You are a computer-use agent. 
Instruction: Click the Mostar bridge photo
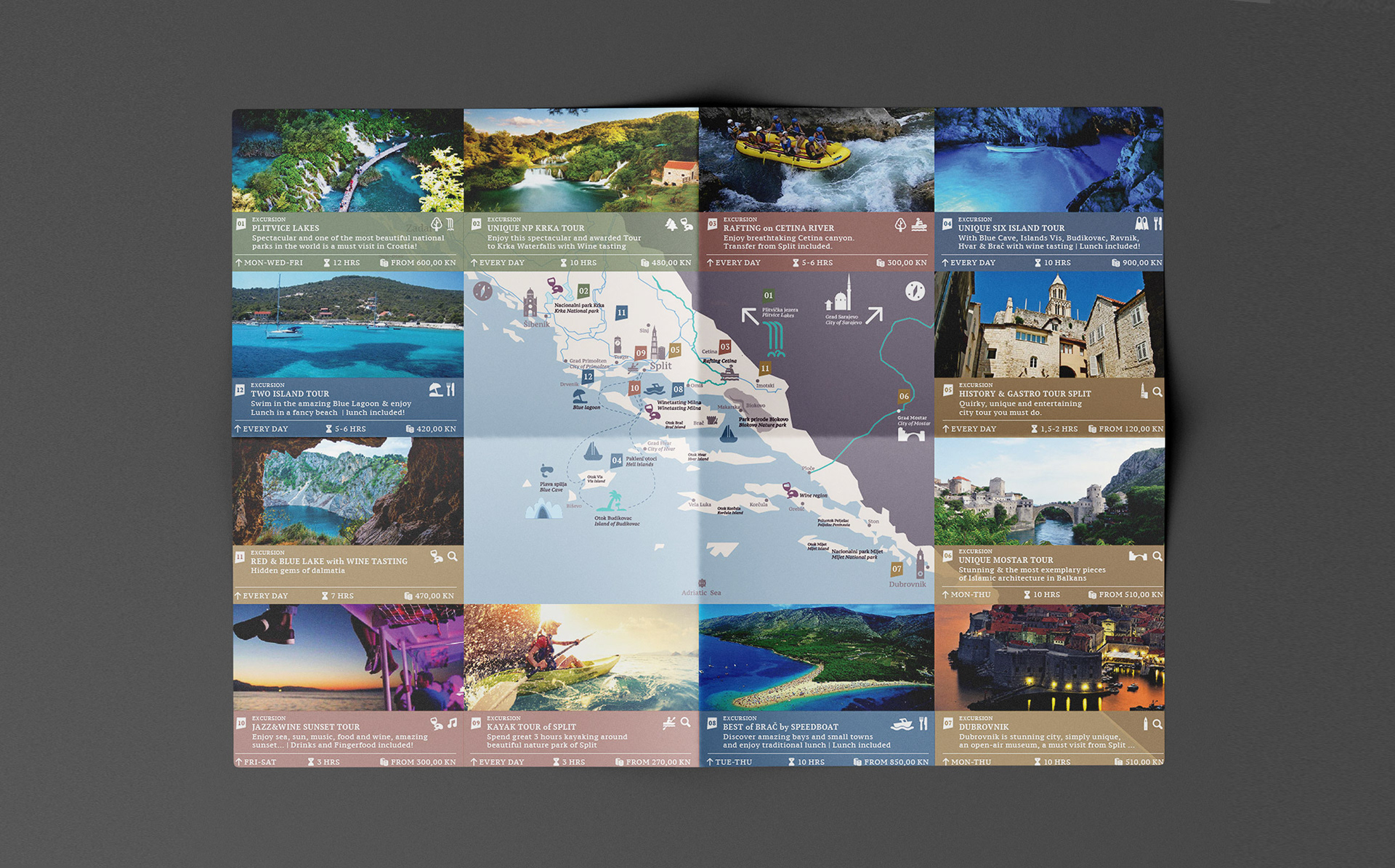(x=1050, y=491)
